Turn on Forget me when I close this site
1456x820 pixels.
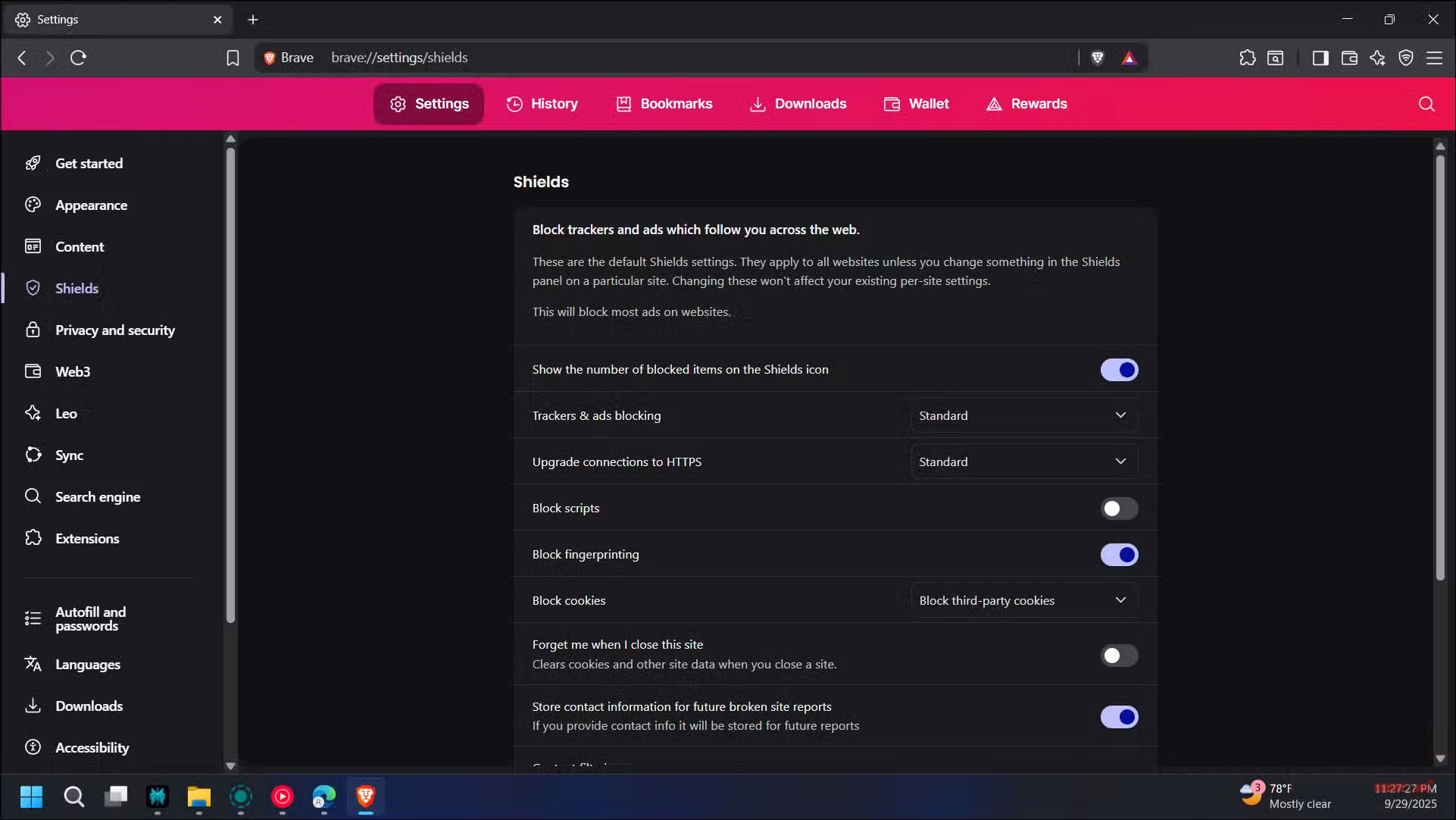tap(1119, 655)
